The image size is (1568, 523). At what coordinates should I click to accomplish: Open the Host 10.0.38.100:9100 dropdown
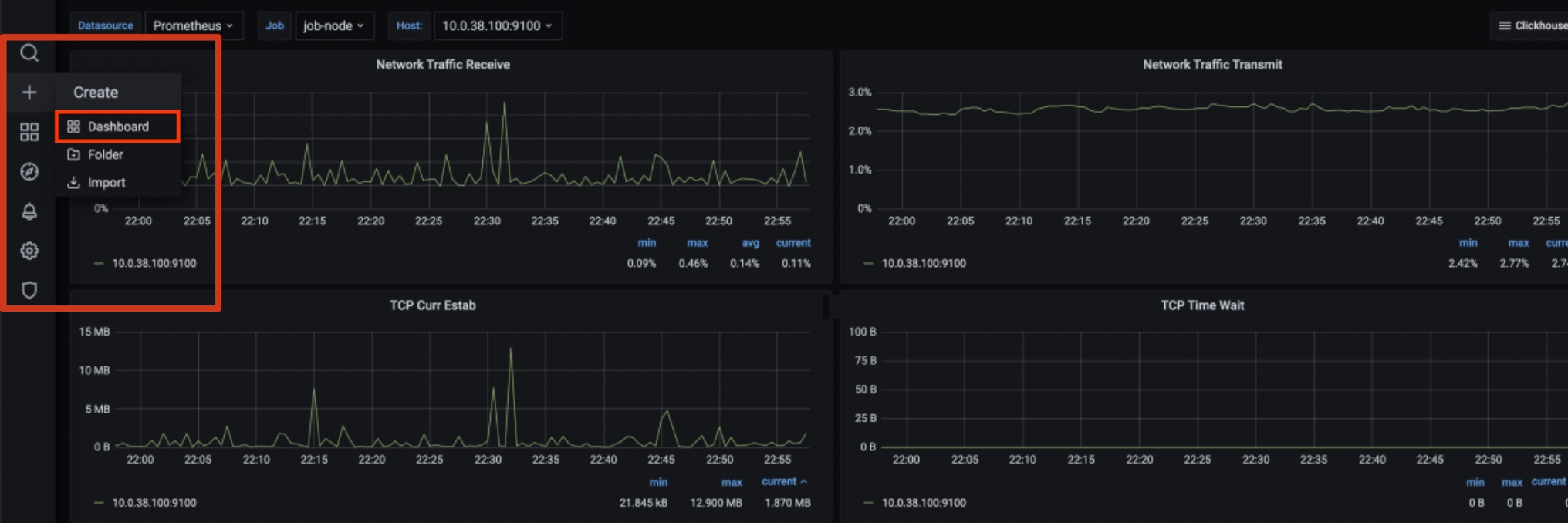pyautogui.click(x=498, y=25)
